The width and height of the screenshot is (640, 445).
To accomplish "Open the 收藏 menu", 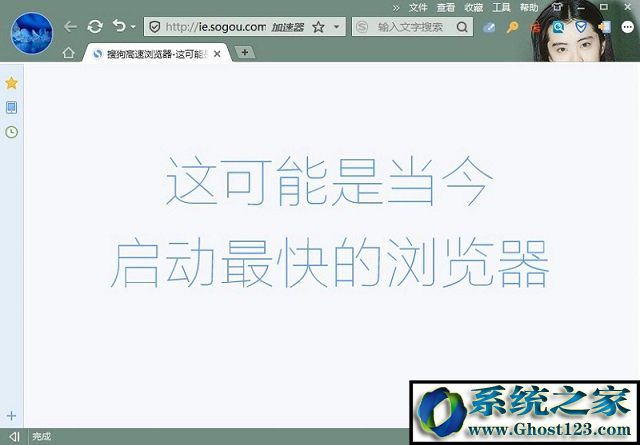I will [473, 7].
